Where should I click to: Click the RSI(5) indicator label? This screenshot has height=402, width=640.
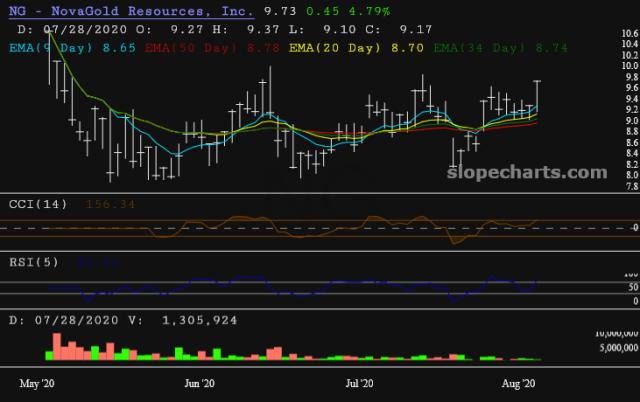31,264
